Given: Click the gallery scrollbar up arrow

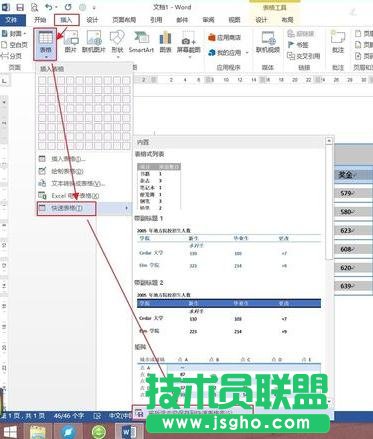Looking at the screenshot, I should pos(329,141).
